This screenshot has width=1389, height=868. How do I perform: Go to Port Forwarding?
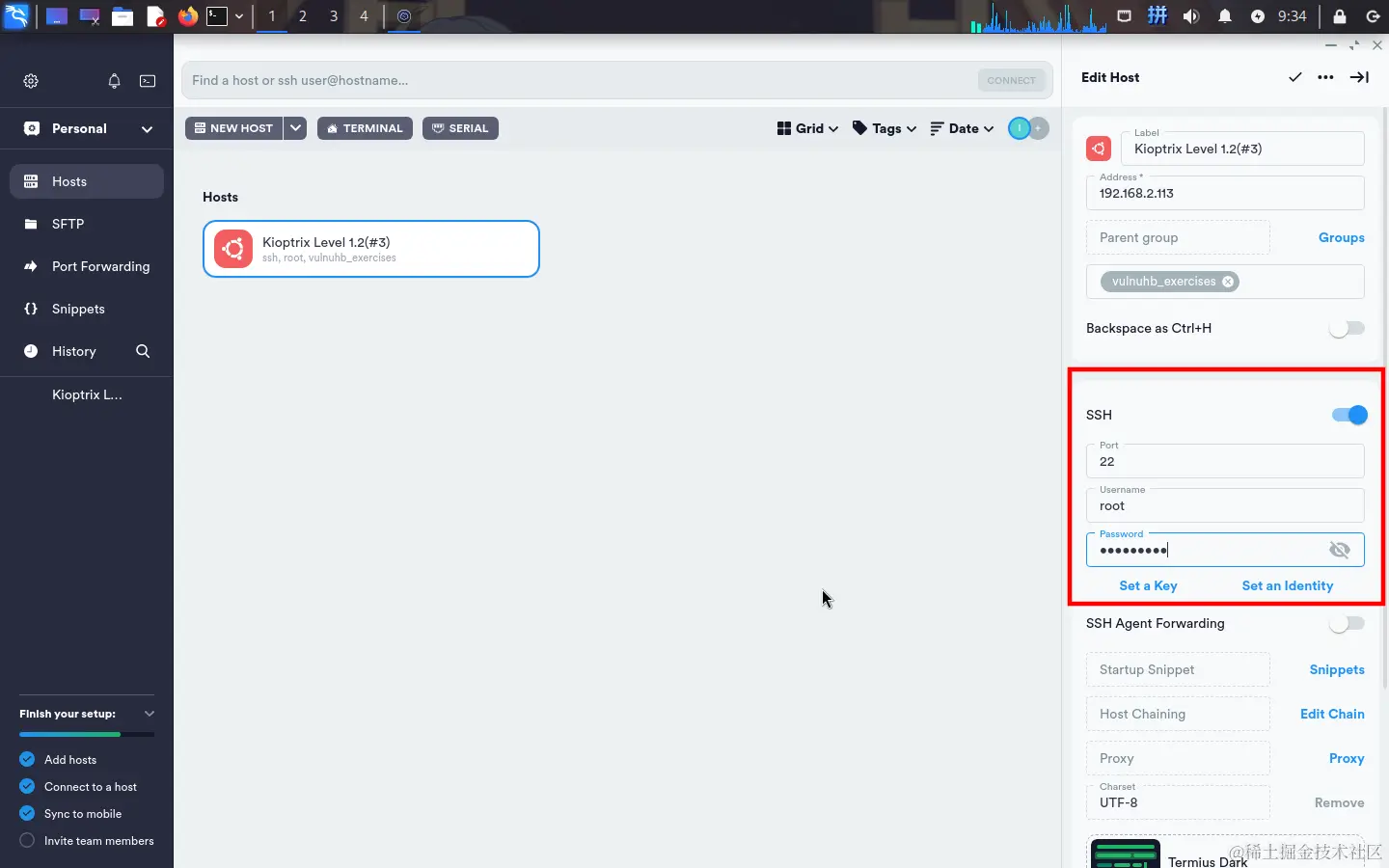[87, 266]
